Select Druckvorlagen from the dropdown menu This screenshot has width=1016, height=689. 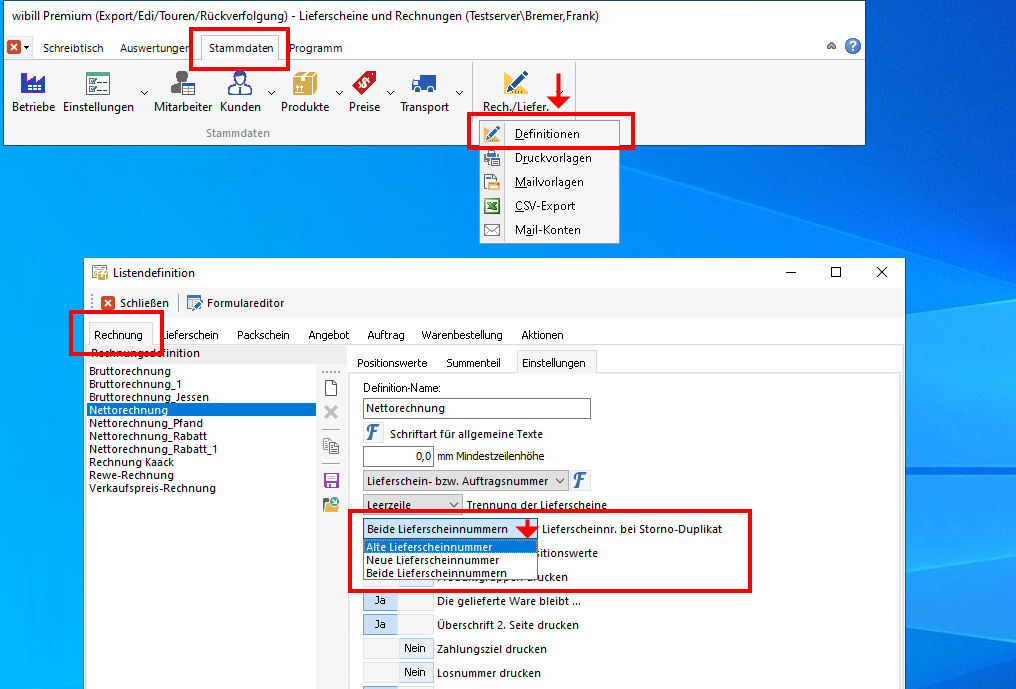point(553,158)
